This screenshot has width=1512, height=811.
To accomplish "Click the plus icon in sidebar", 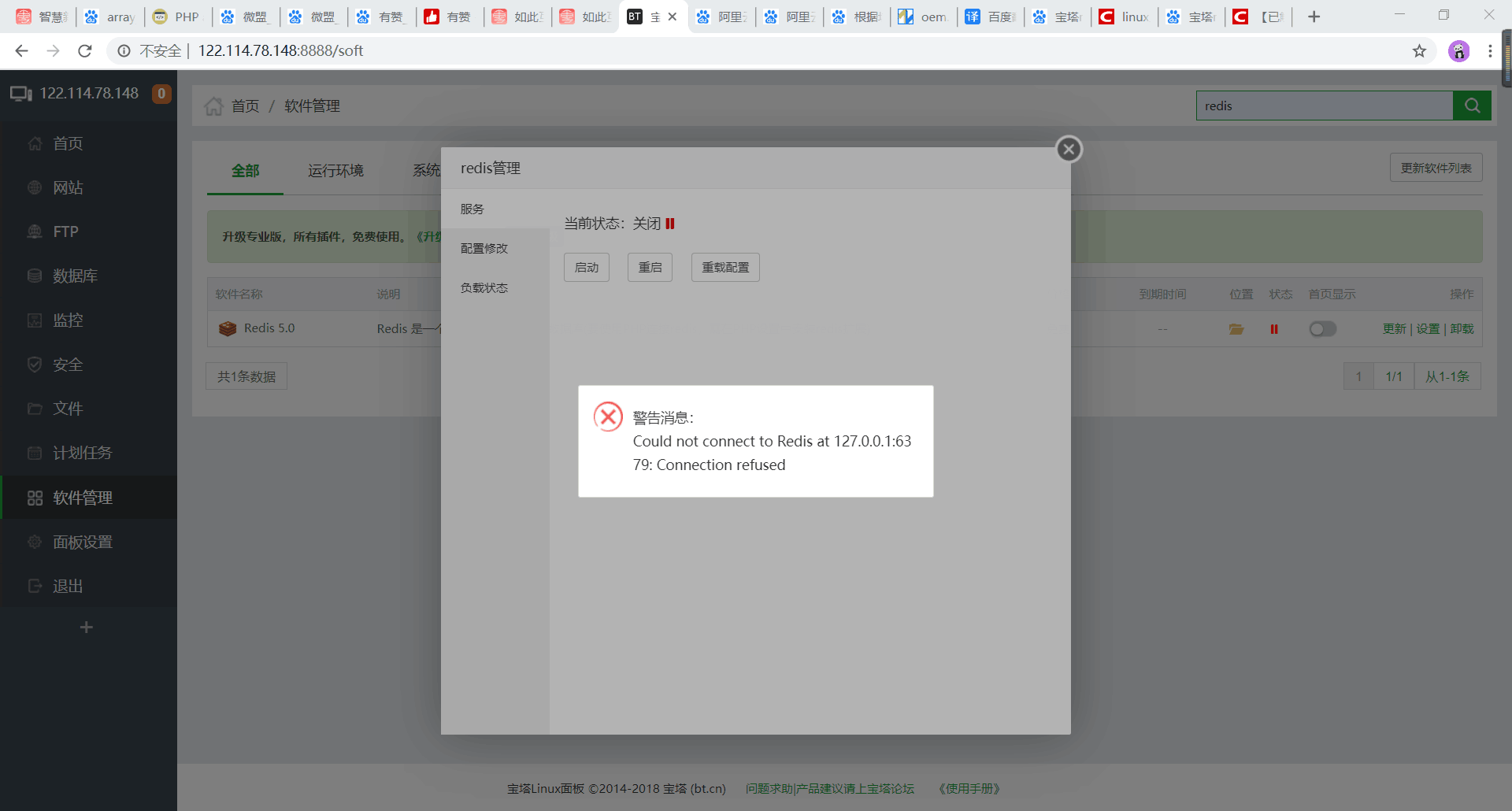I will [87, 627].
